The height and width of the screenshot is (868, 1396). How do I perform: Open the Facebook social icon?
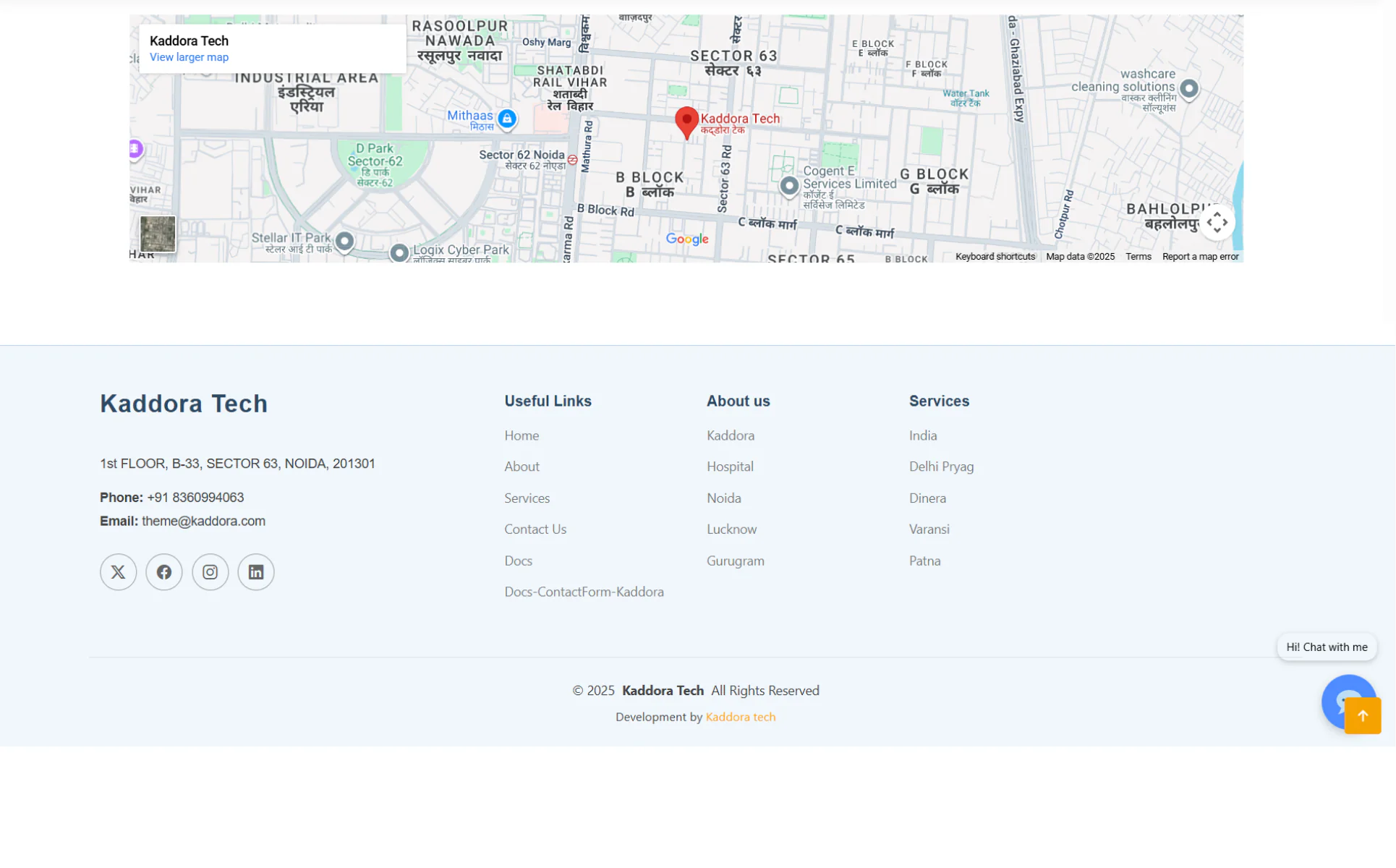(164, 572)
